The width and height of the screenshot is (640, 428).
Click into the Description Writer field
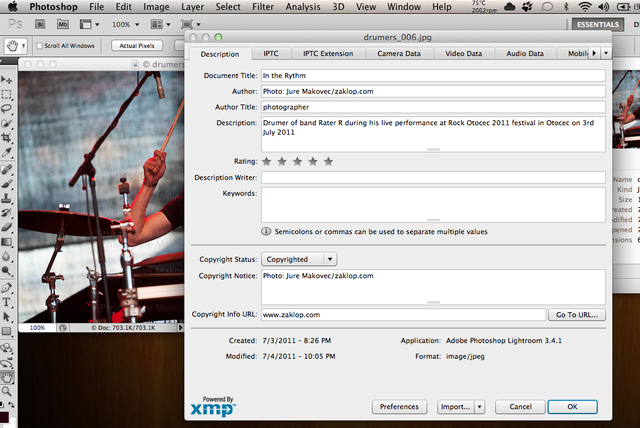[x=433, y=177]
